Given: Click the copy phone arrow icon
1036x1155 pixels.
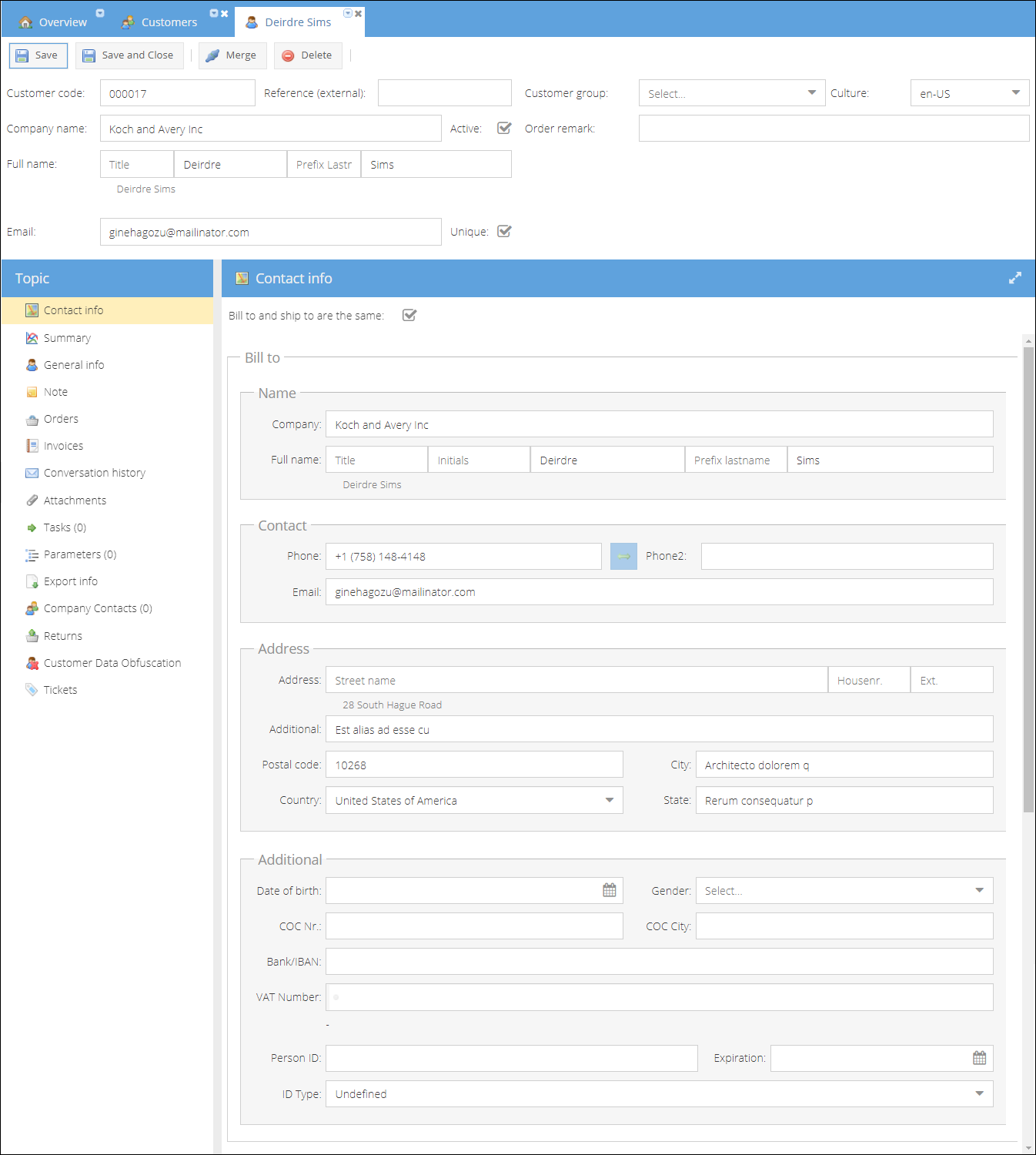Looking at the screenshot, I should [x=623, y=556].
